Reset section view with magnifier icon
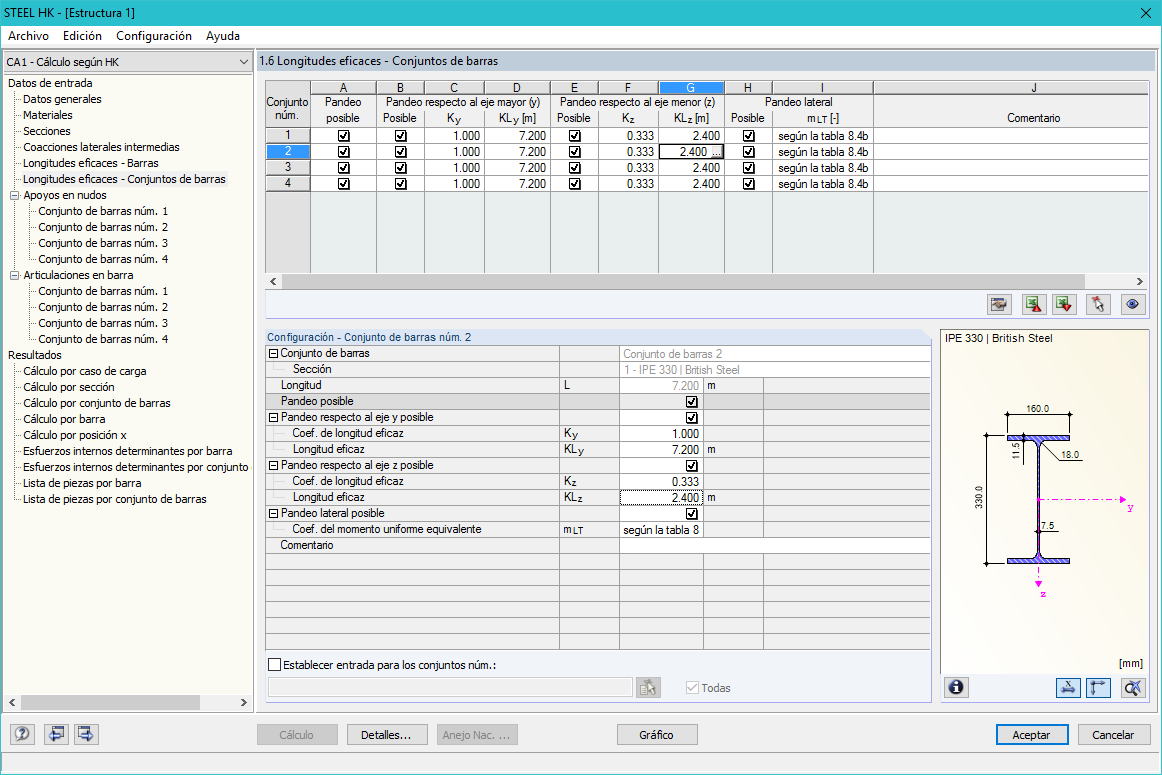This screenshot has width=1162, height=775. (x=1133, y=688)
